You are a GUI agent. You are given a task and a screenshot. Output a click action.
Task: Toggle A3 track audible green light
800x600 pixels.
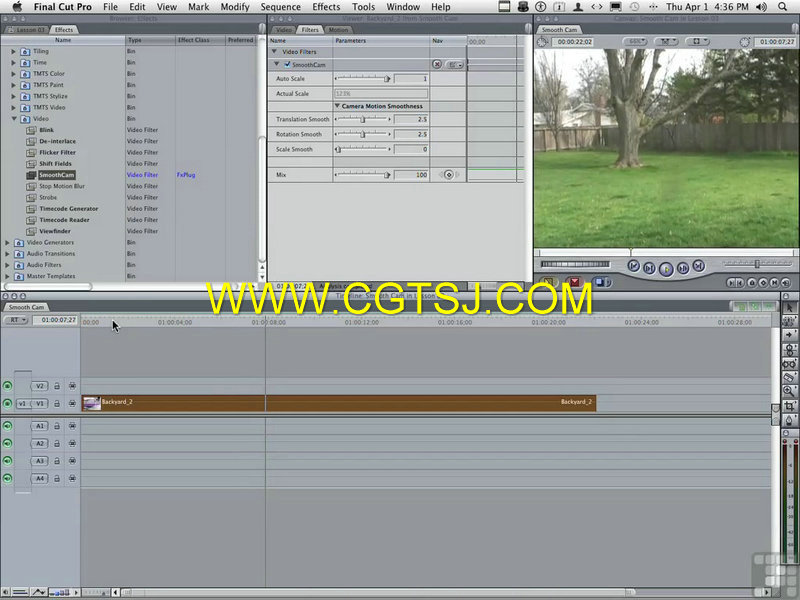click(7, 461)
